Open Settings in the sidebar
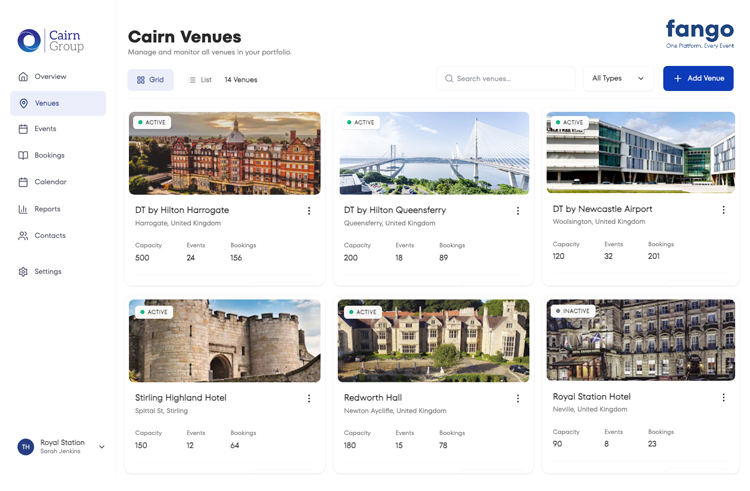The height and width of the screenshot is (491, 750). (58, 272)
